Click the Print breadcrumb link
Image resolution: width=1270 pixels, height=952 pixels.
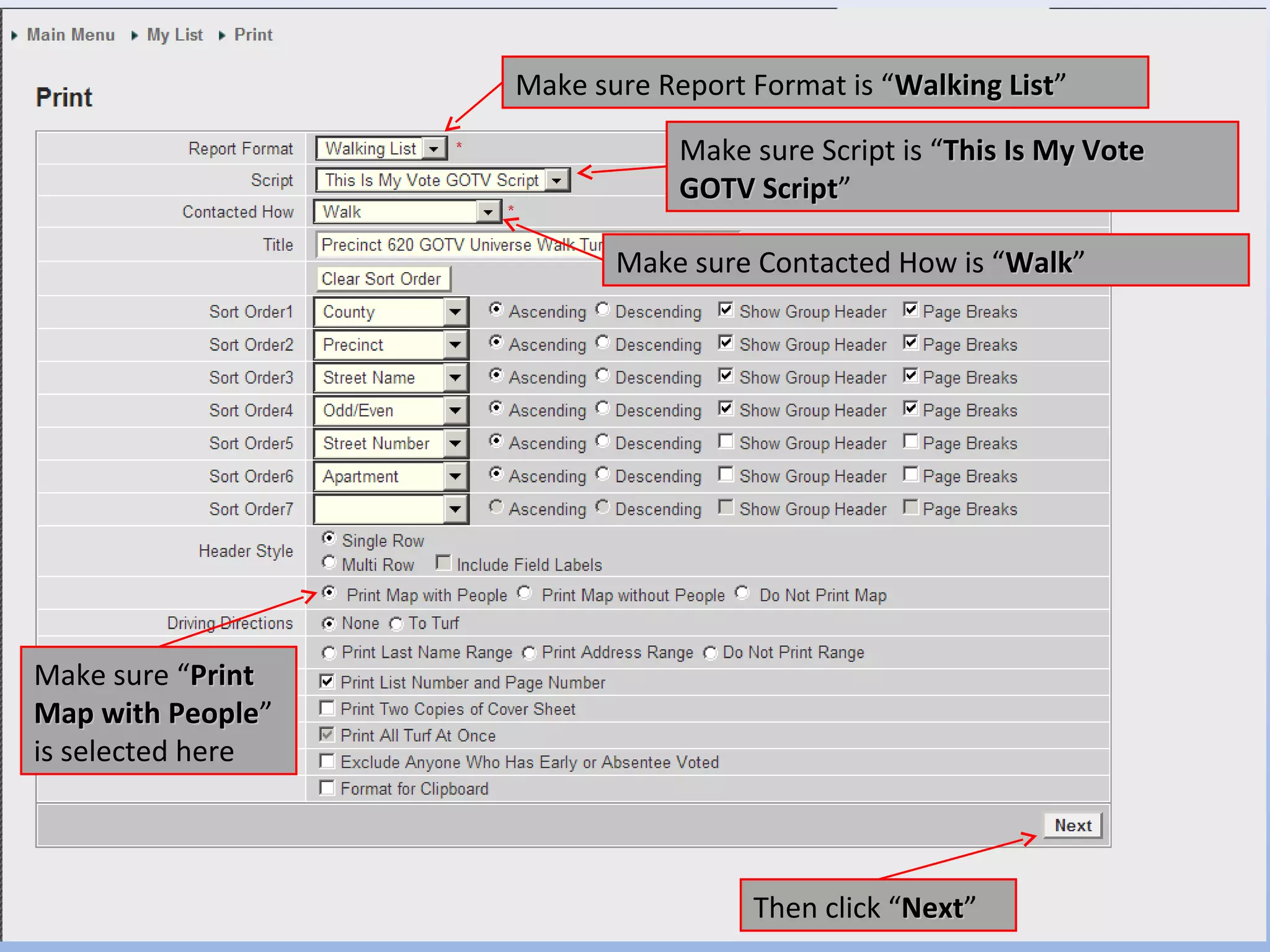253,35
